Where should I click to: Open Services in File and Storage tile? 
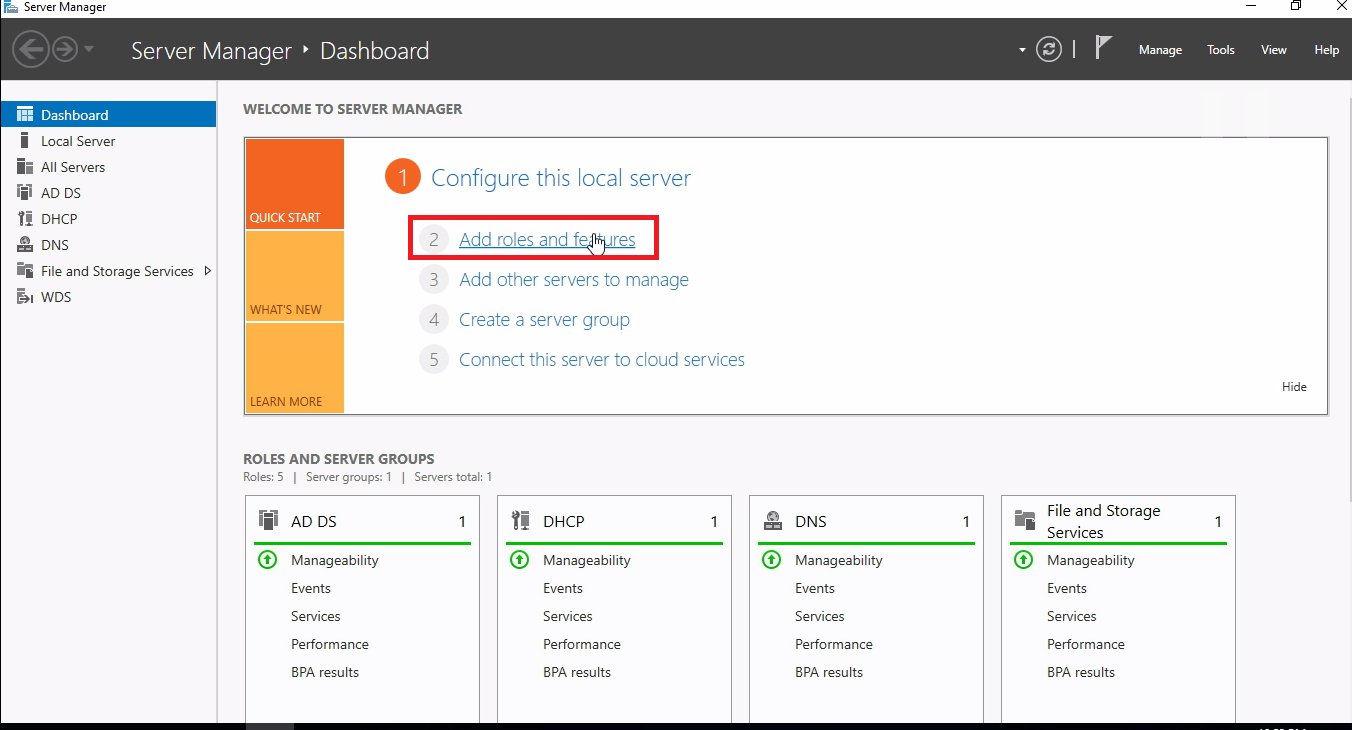point(1072,616)
